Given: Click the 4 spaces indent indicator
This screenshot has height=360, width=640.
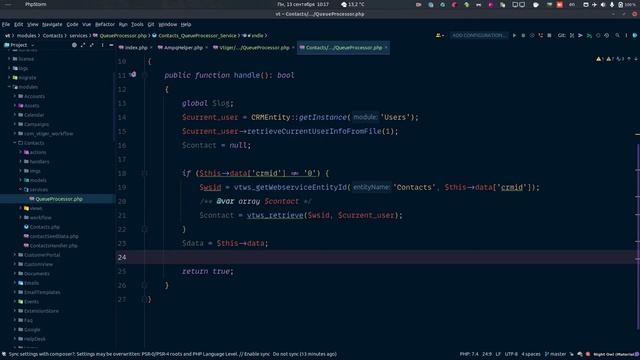Looking at the screenshot, I should point(531,354).
